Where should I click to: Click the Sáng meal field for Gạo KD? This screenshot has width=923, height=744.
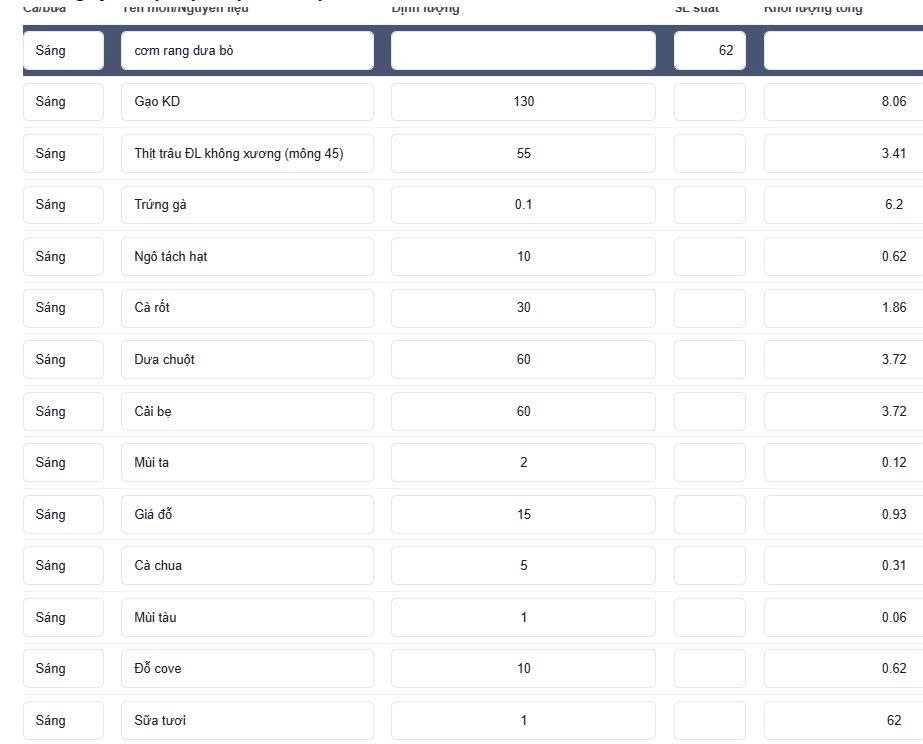tap(64, 102)
